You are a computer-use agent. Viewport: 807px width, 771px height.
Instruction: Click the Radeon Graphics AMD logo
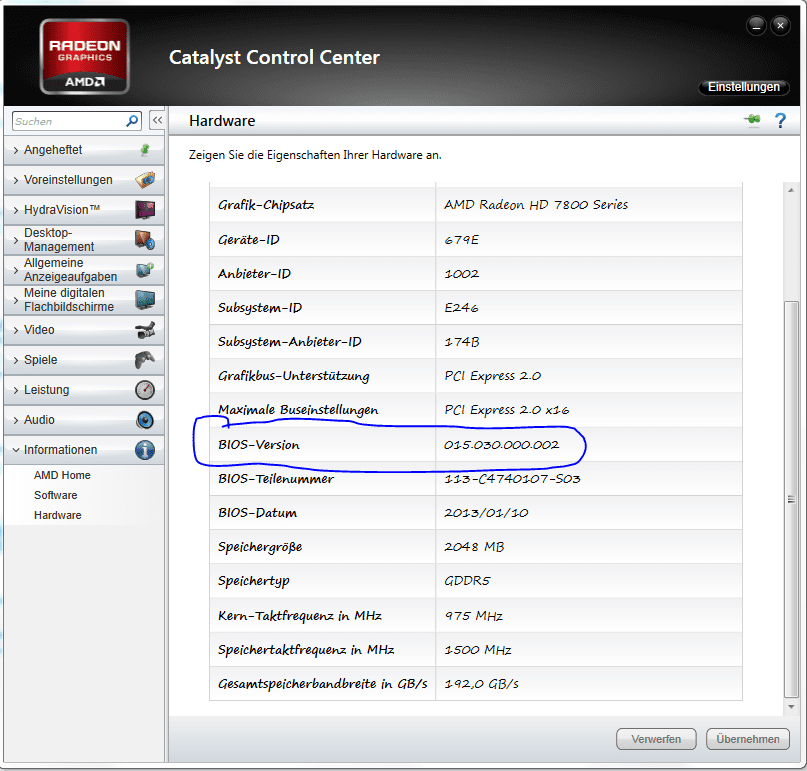[84, 57]
